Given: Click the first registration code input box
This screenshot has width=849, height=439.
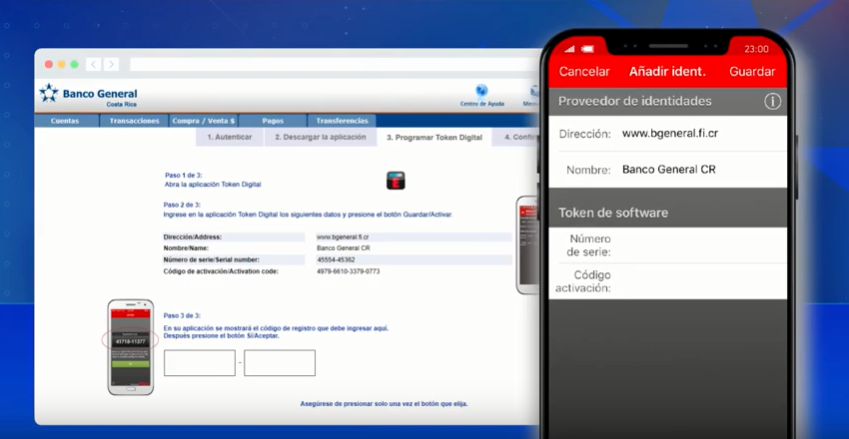Looking at the screenshot, I should click(199, 363).
